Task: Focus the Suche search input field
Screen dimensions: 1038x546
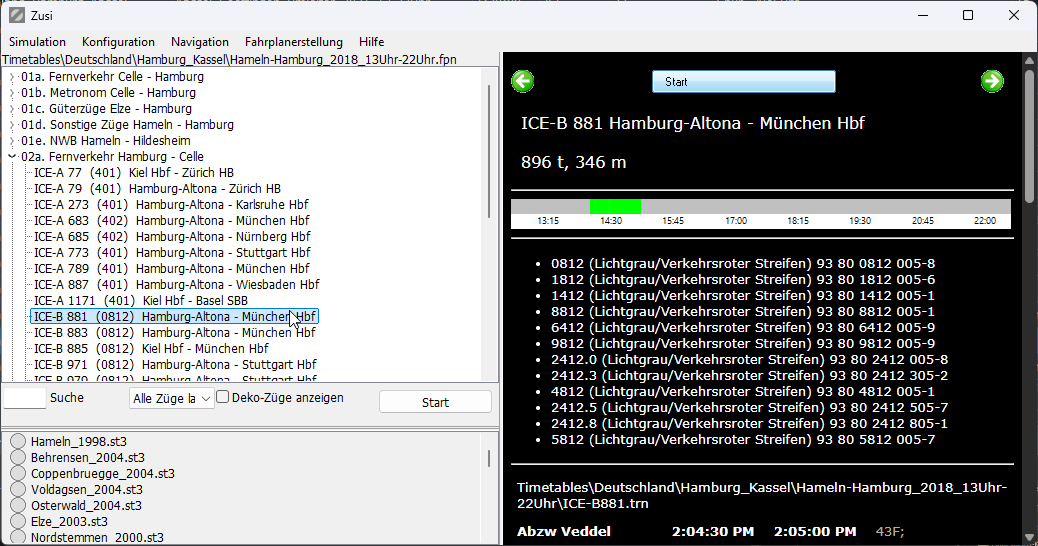Action: tap(24, 398)
